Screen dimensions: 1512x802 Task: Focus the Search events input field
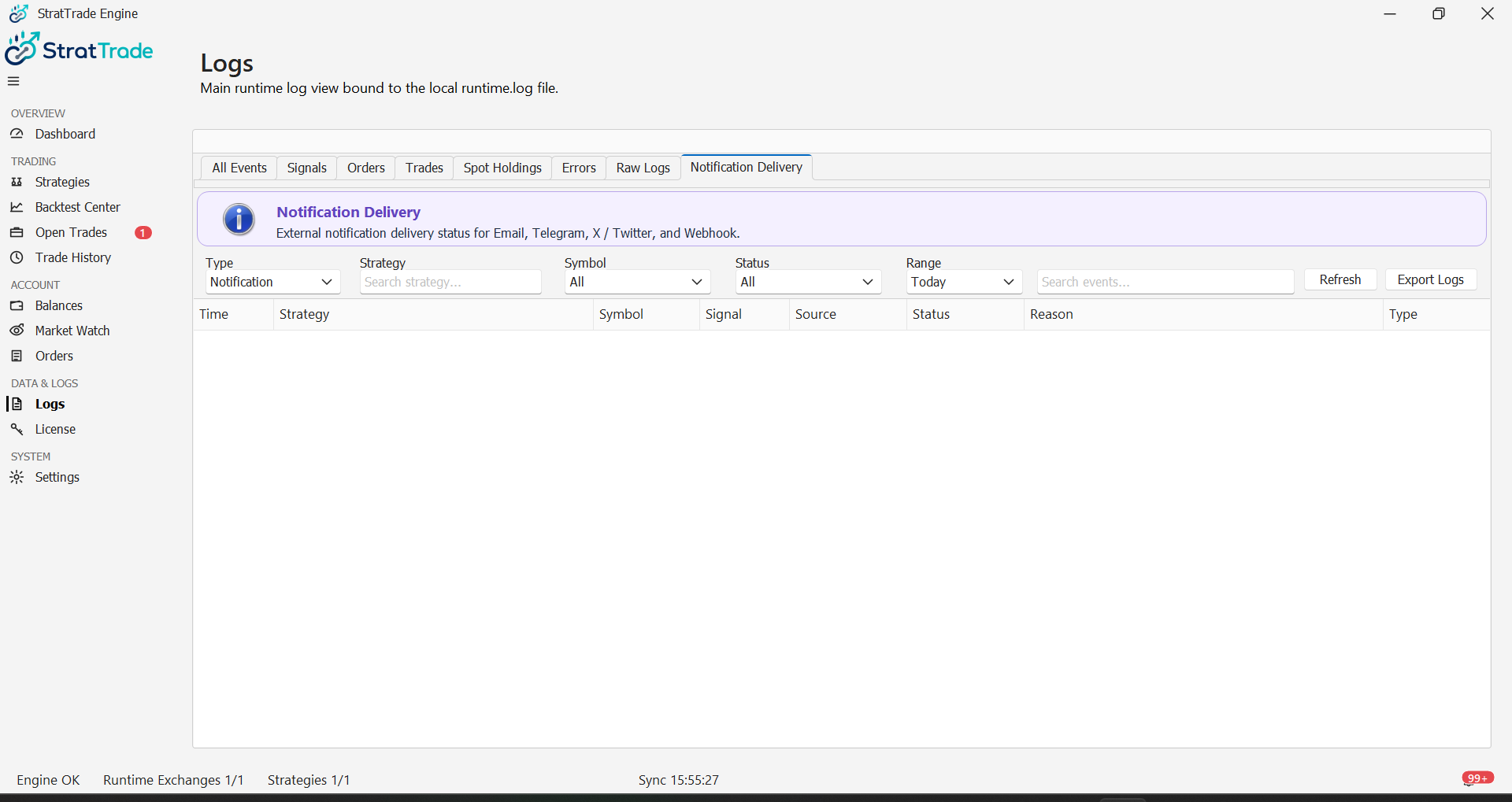pyautogui.click(x=1165, y=282)
